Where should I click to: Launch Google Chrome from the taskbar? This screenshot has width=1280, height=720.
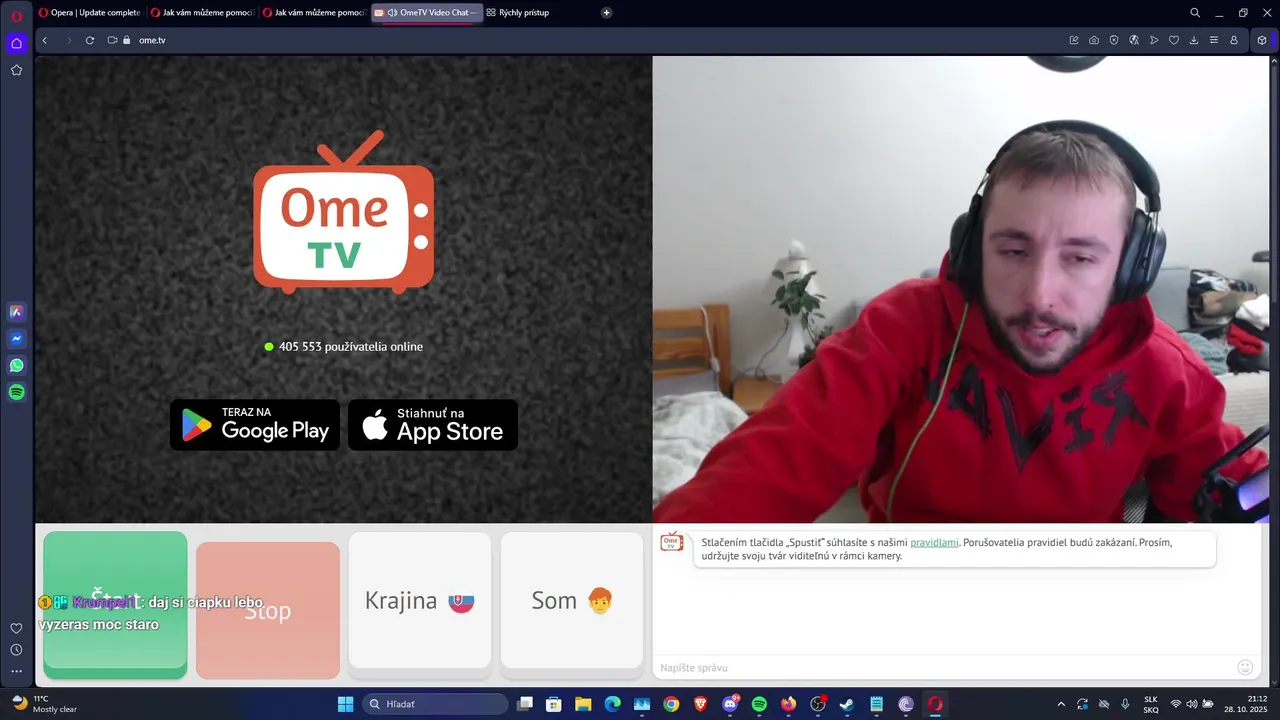tap(671, 704)
